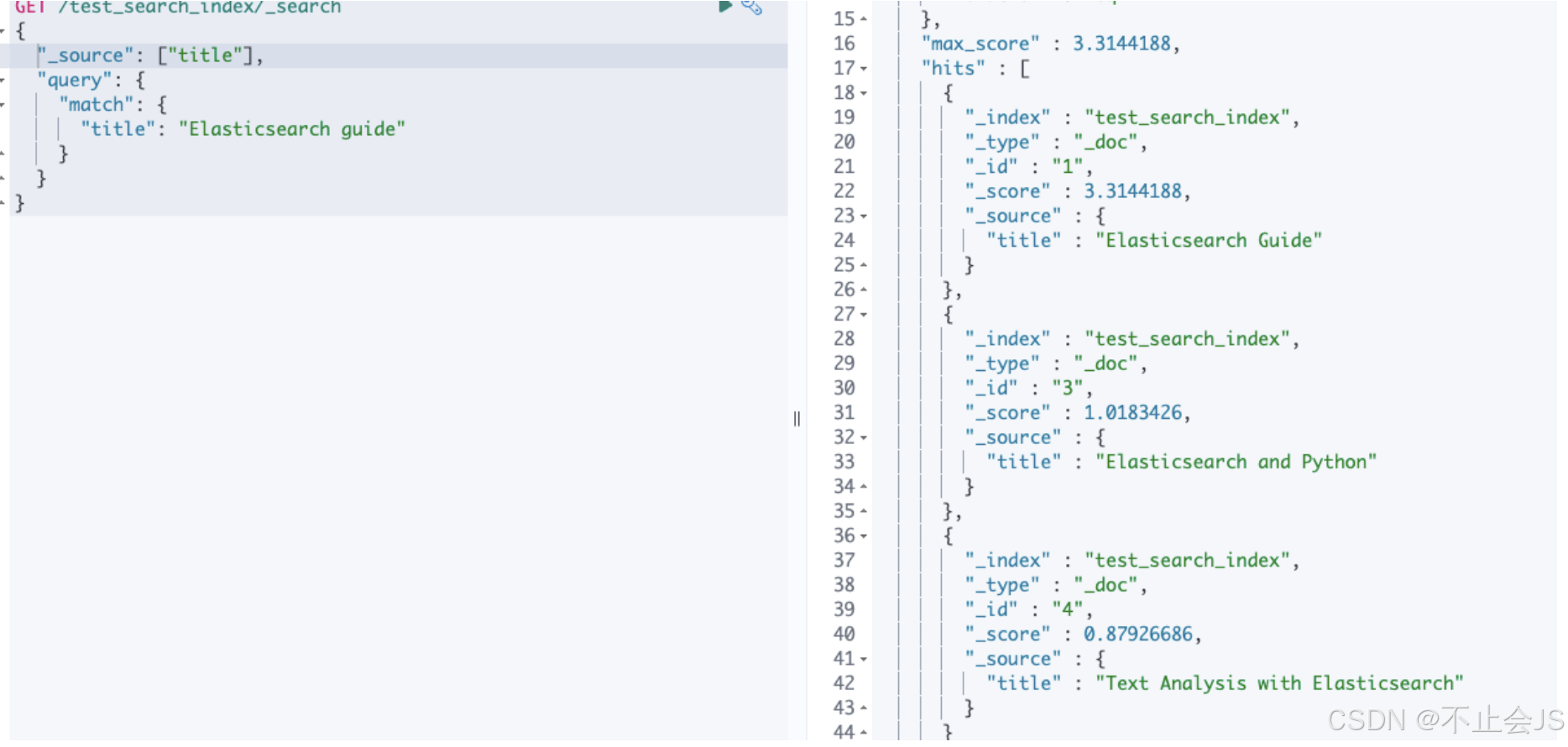Click the fold end marker on line 25
This screenshot has height=747, width=1568.
[x=864, y=265]
